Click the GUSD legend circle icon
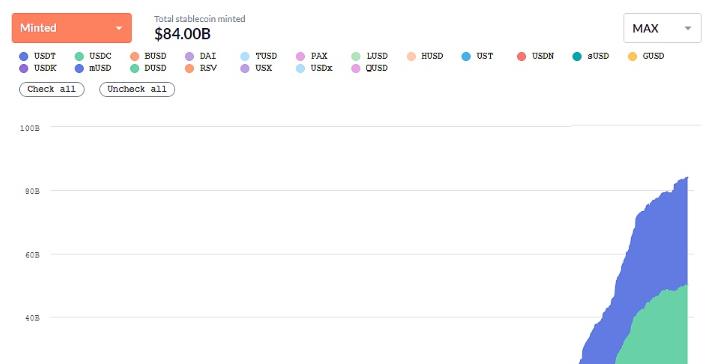Viewport: 711px width, 364px height. coord(632,56)
